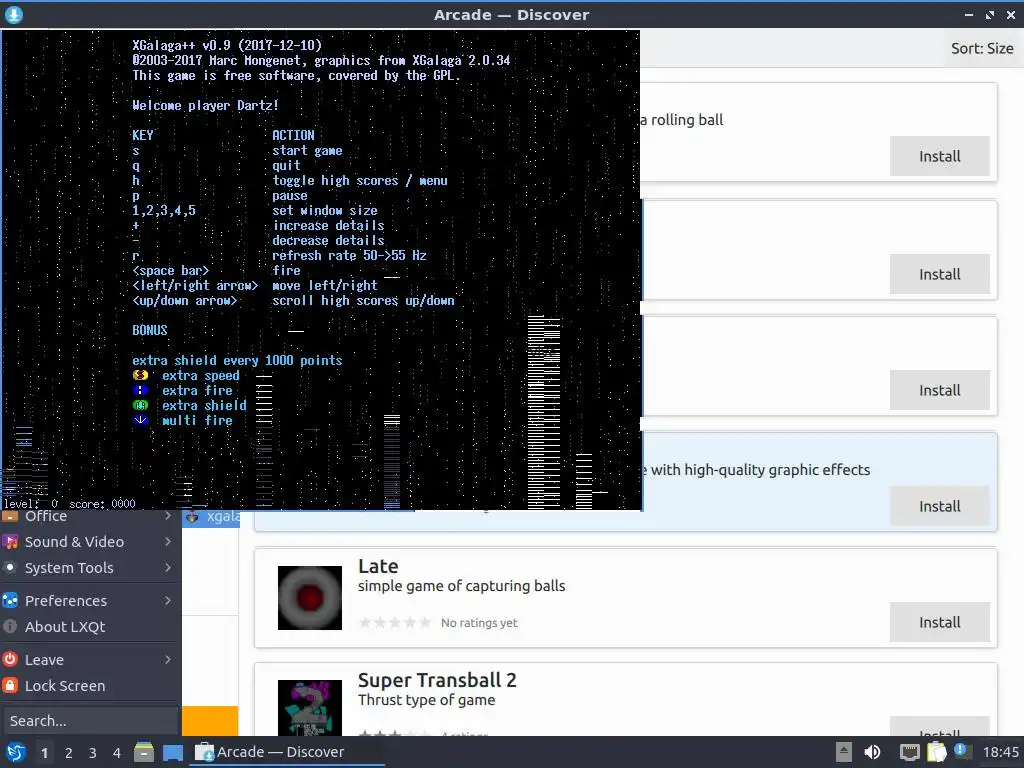Image resolution: width=1024 pixels, height=768 pixels.
Task: Click the Lock Screen padlock icon
Action: click(10, 686)
